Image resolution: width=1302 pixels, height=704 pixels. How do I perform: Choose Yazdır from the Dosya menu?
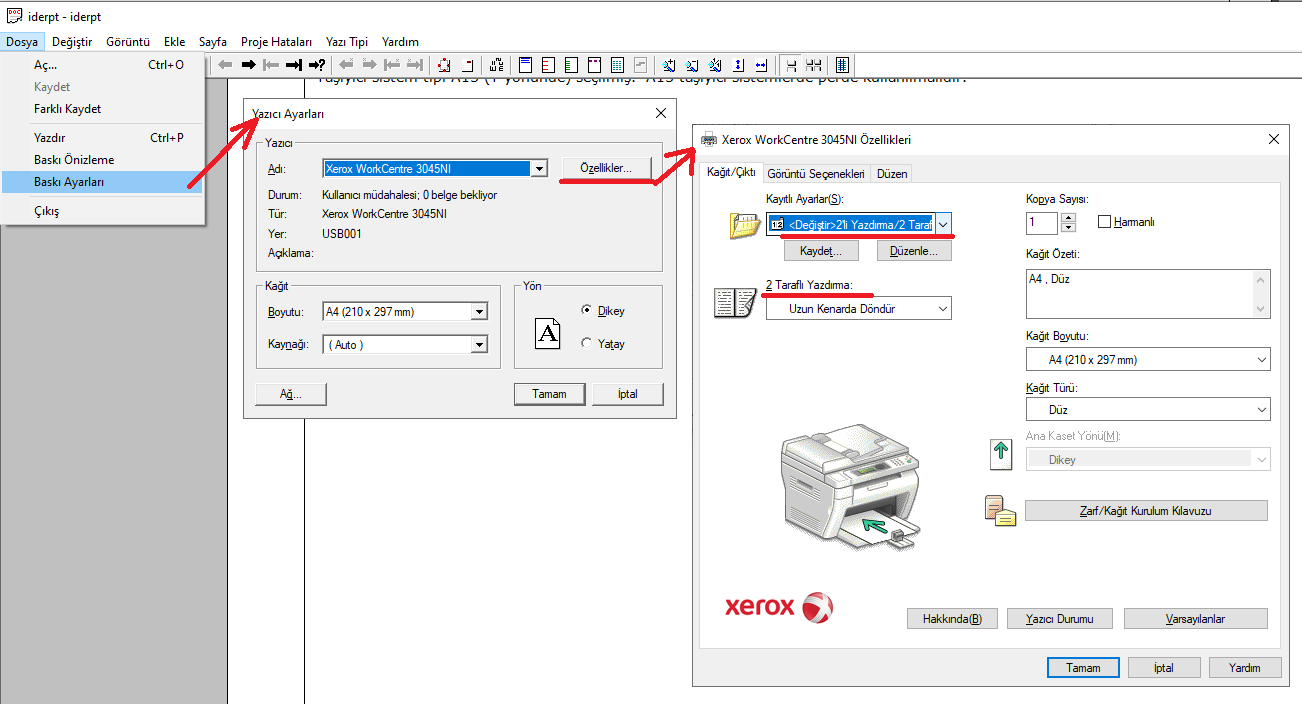pos(50,138)
